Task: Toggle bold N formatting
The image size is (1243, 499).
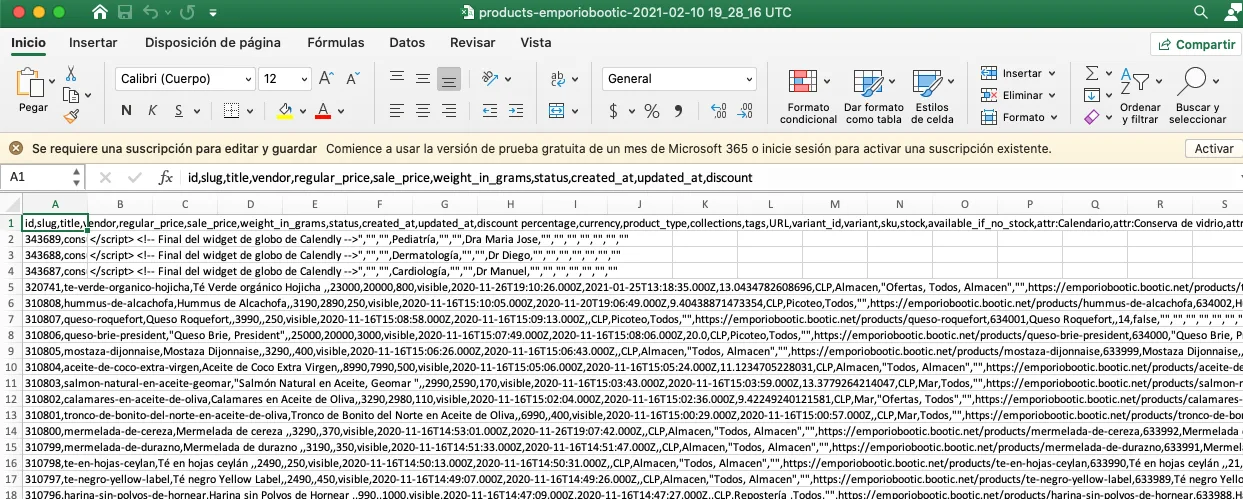Action: tap(126, 110)
